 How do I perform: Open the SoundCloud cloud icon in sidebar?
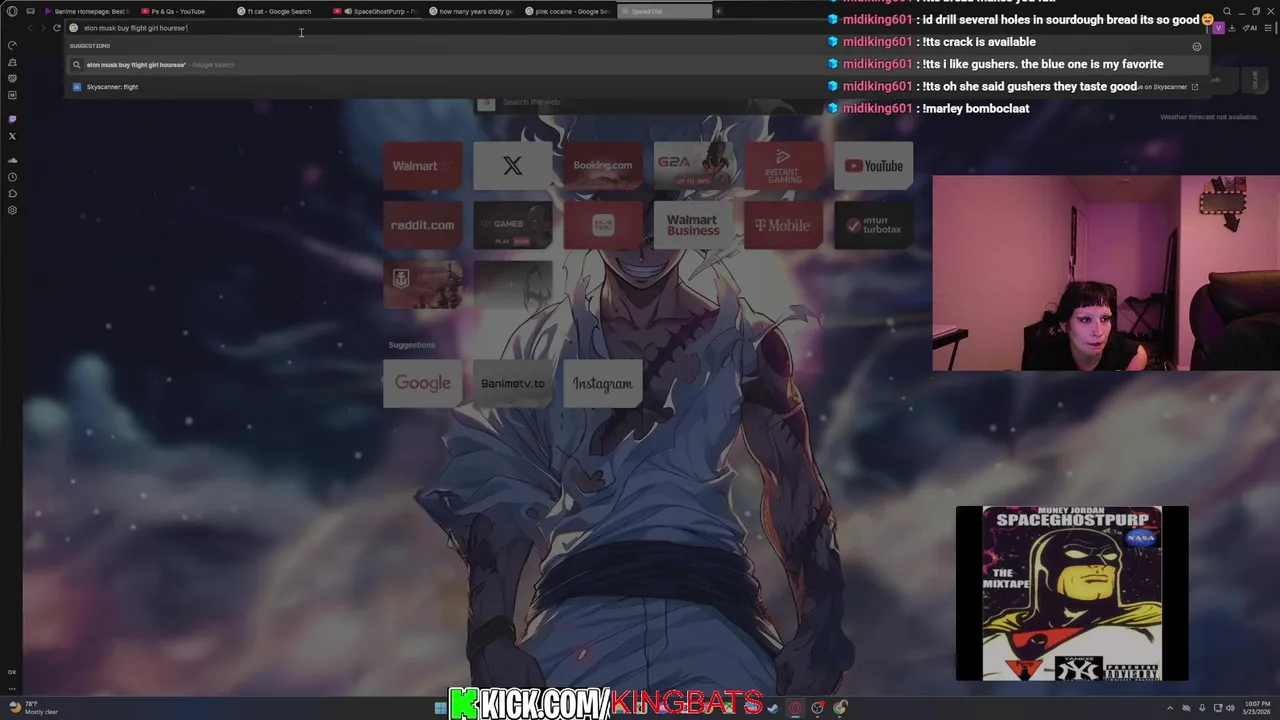tap(12, 160)
